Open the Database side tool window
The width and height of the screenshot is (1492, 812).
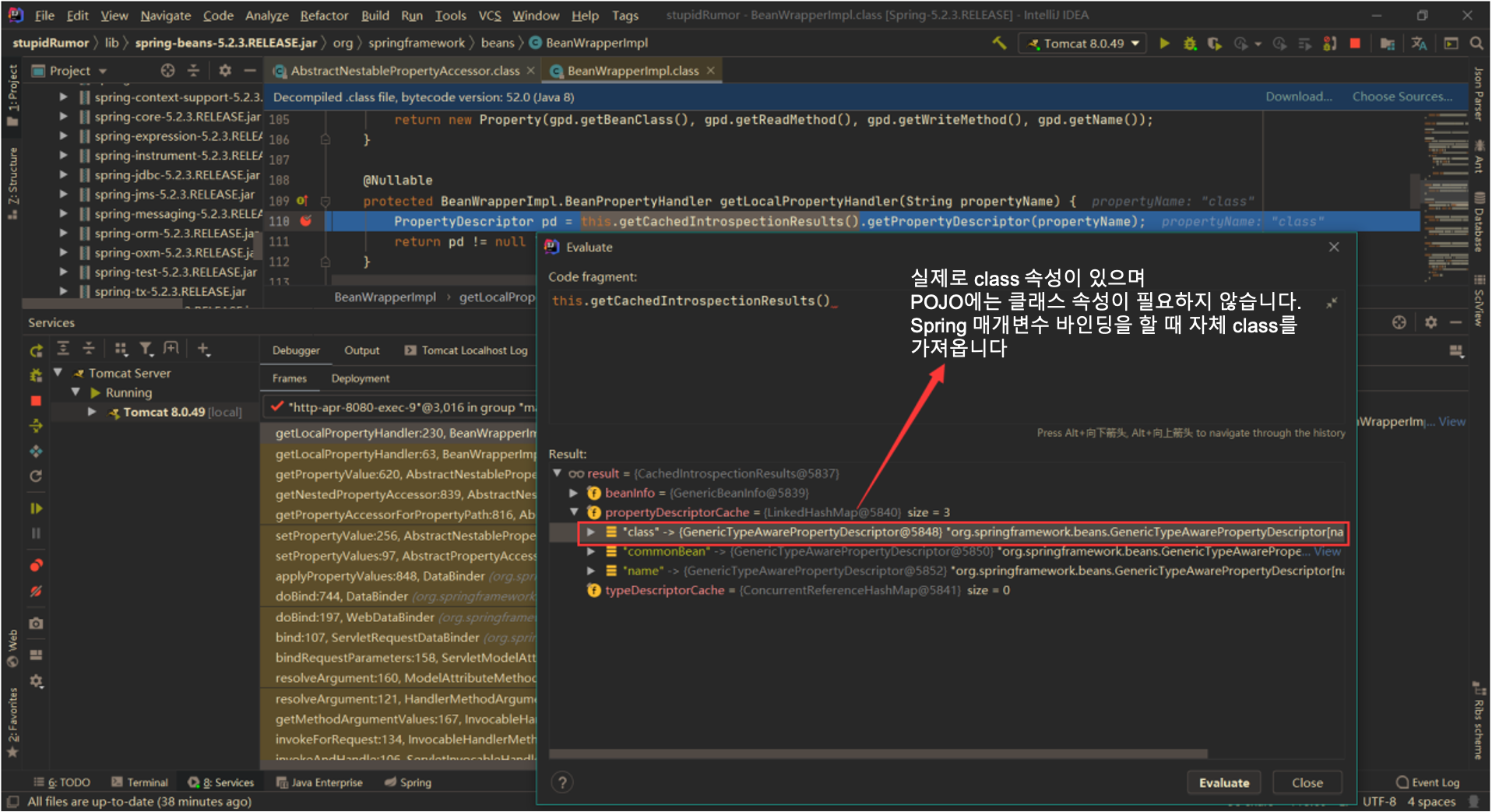(1479, 222)
